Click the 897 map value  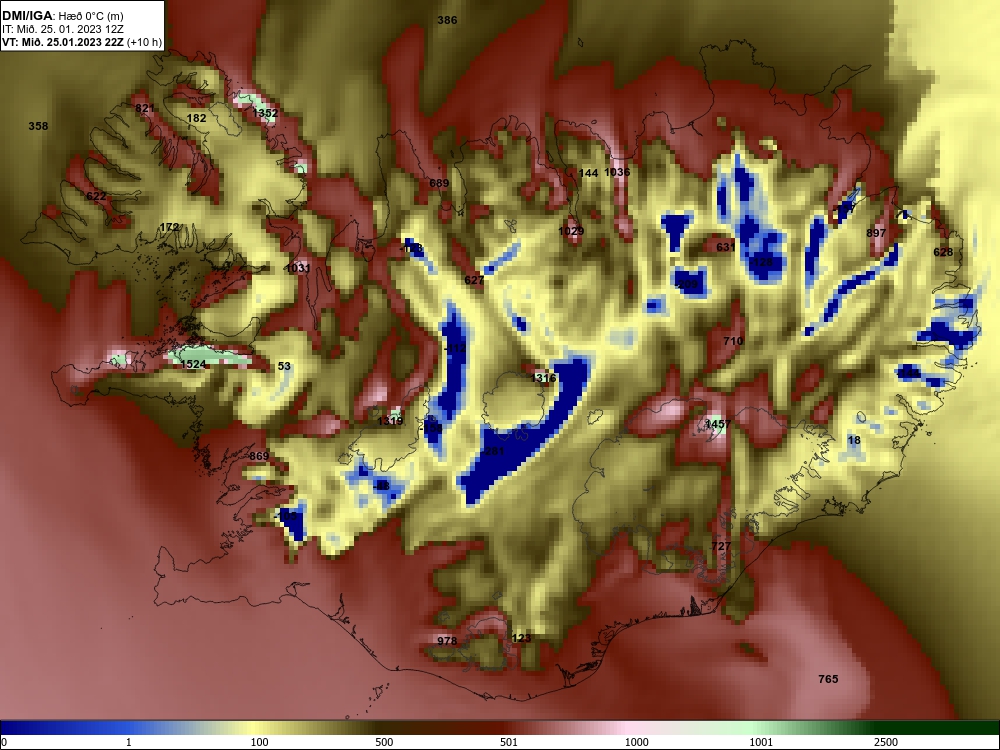coord(876,233)
